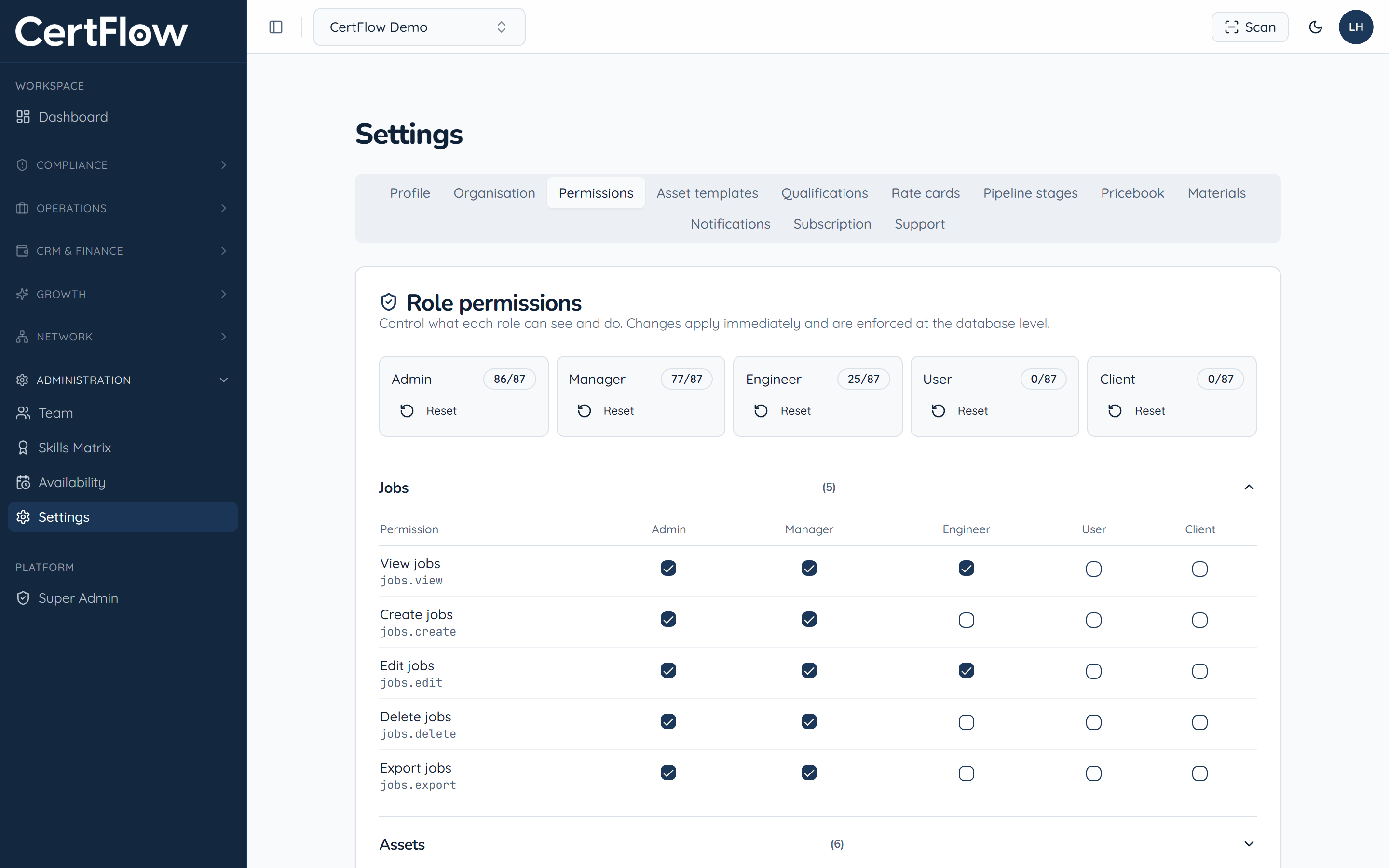Enable Edit jobs for Client
Viewport: 1389px width, 868px height.
[1199, 671]
